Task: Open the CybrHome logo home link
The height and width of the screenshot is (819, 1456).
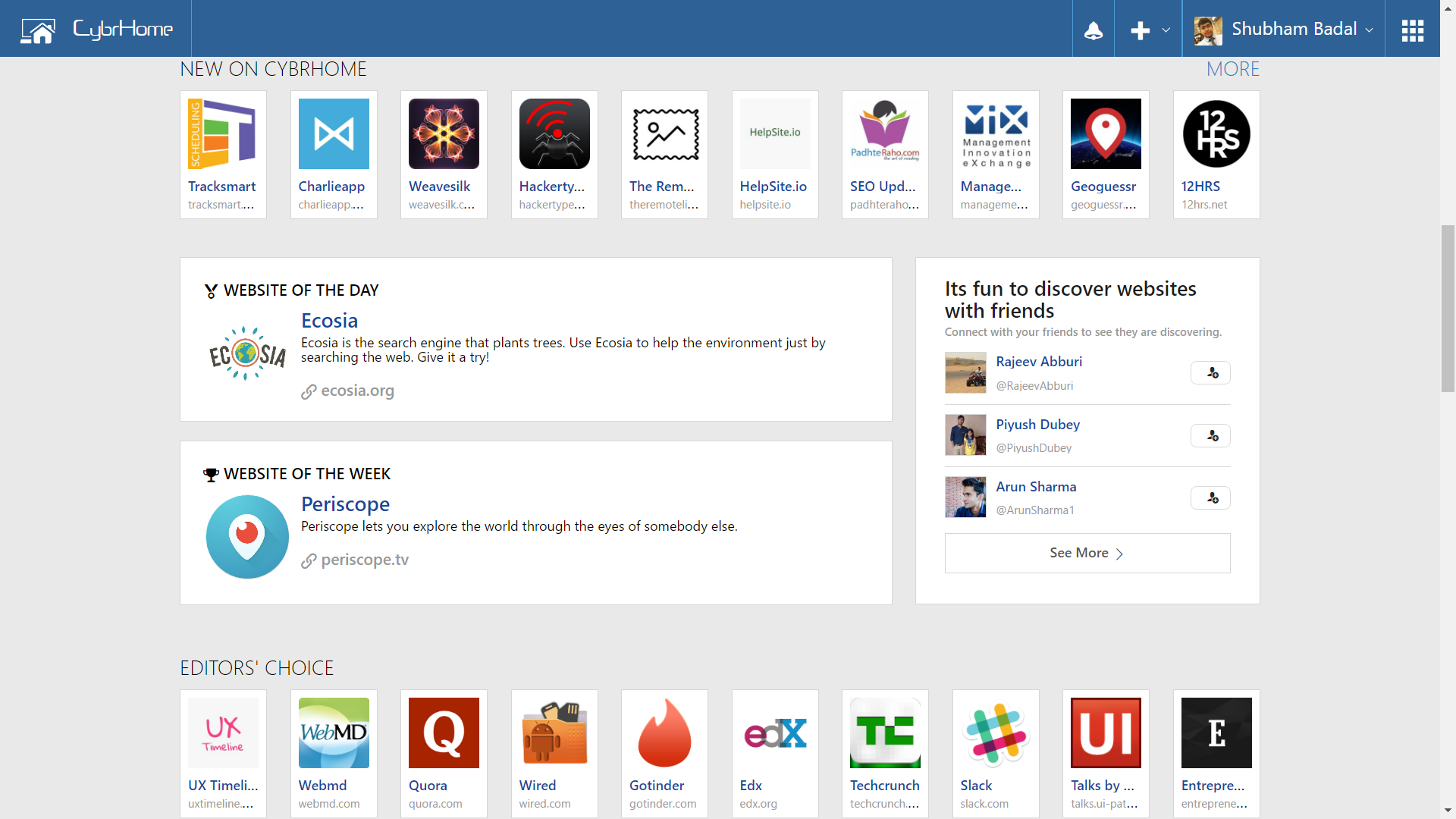Action: pyautogui.click(x=96, y=30)
